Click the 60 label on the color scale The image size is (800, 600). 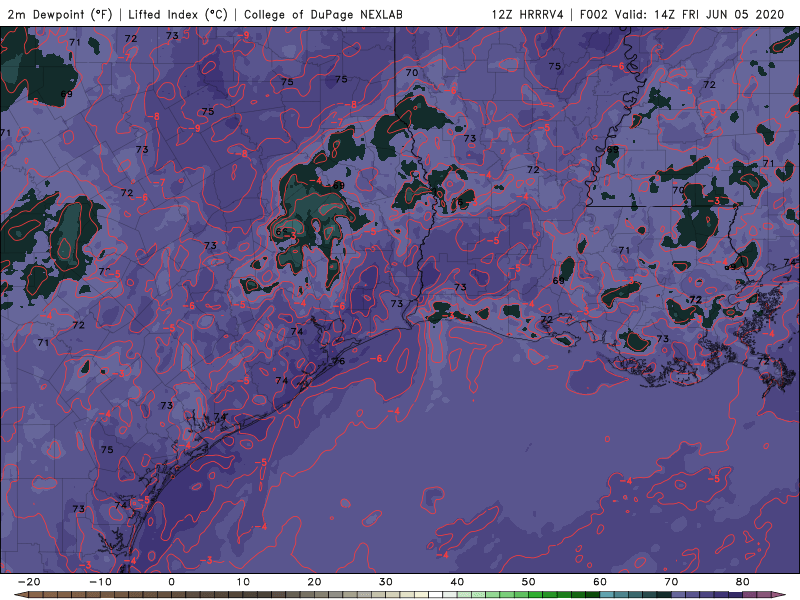600,582
